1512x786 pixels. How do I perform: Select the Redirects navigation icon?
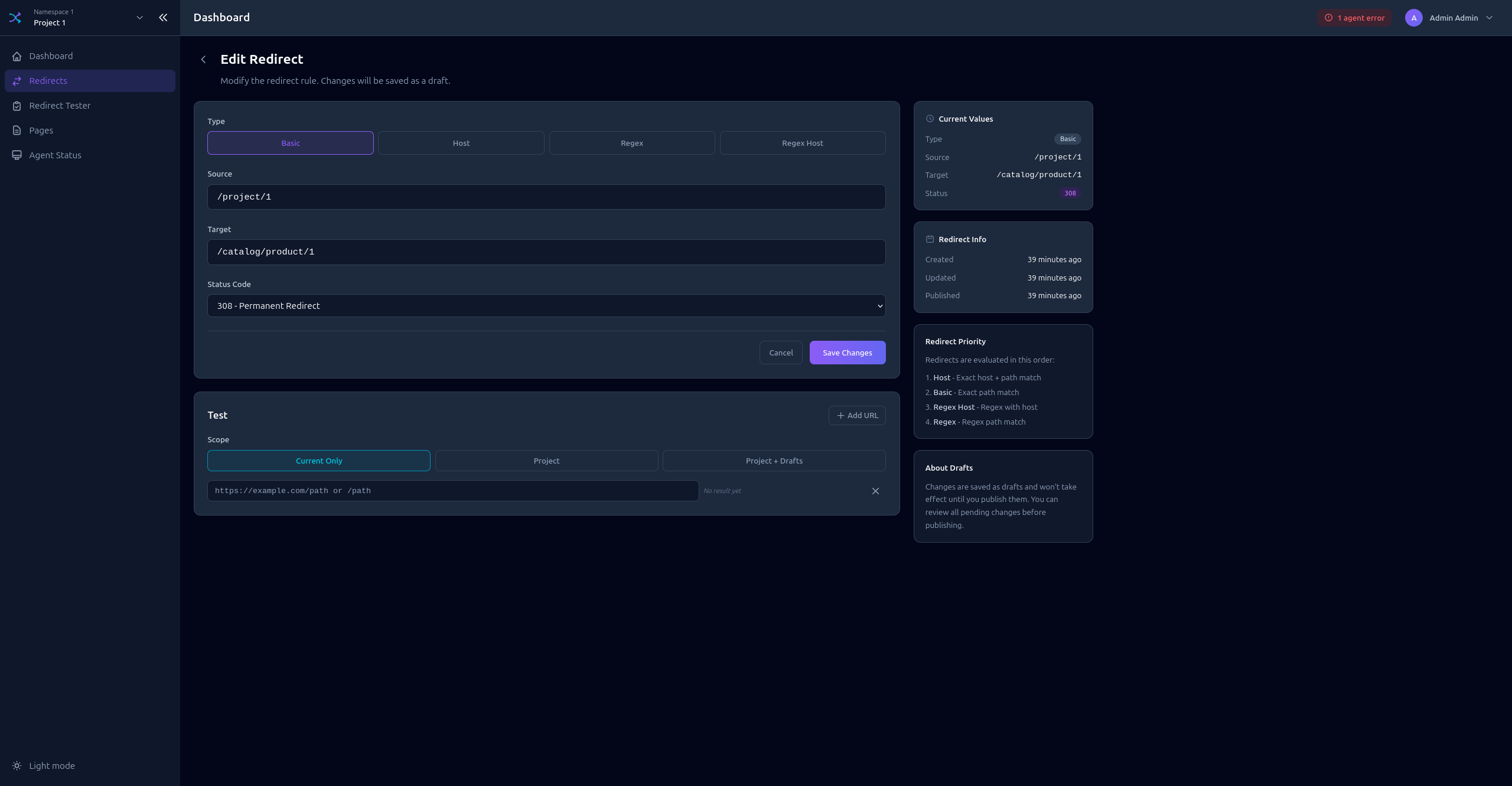(17, 81)
